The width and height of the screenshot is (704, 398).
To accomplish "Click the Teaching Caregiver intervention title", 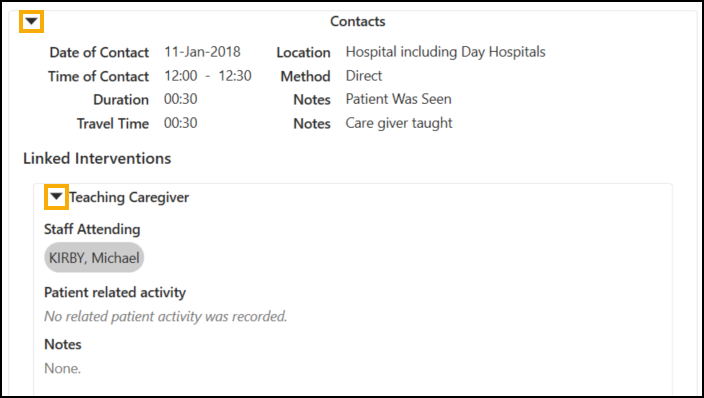I will coord(129,197).
